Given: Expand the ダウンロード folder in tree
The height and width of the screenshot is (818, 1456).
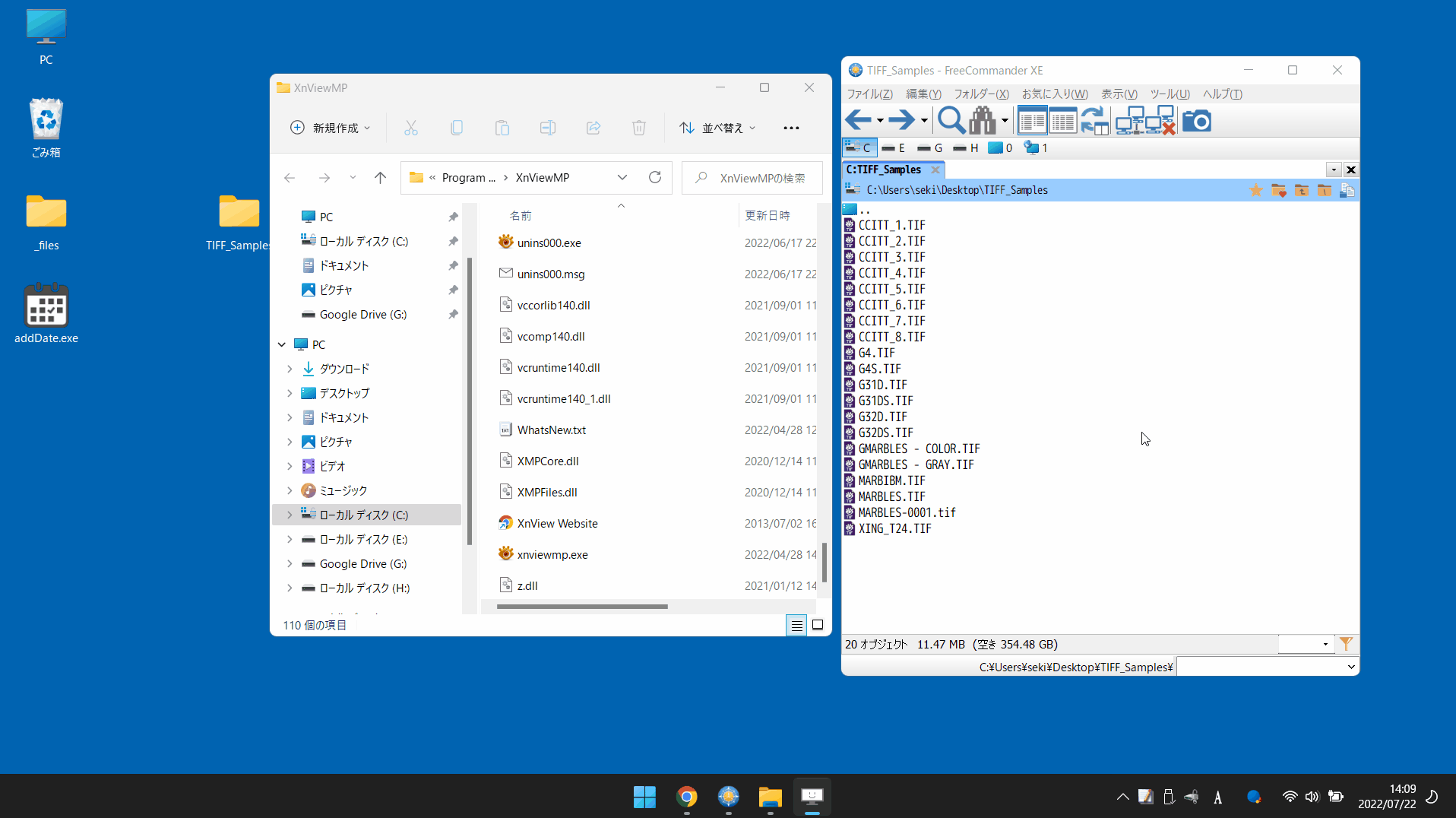Looking at the screenshot, I should [290, 369].
